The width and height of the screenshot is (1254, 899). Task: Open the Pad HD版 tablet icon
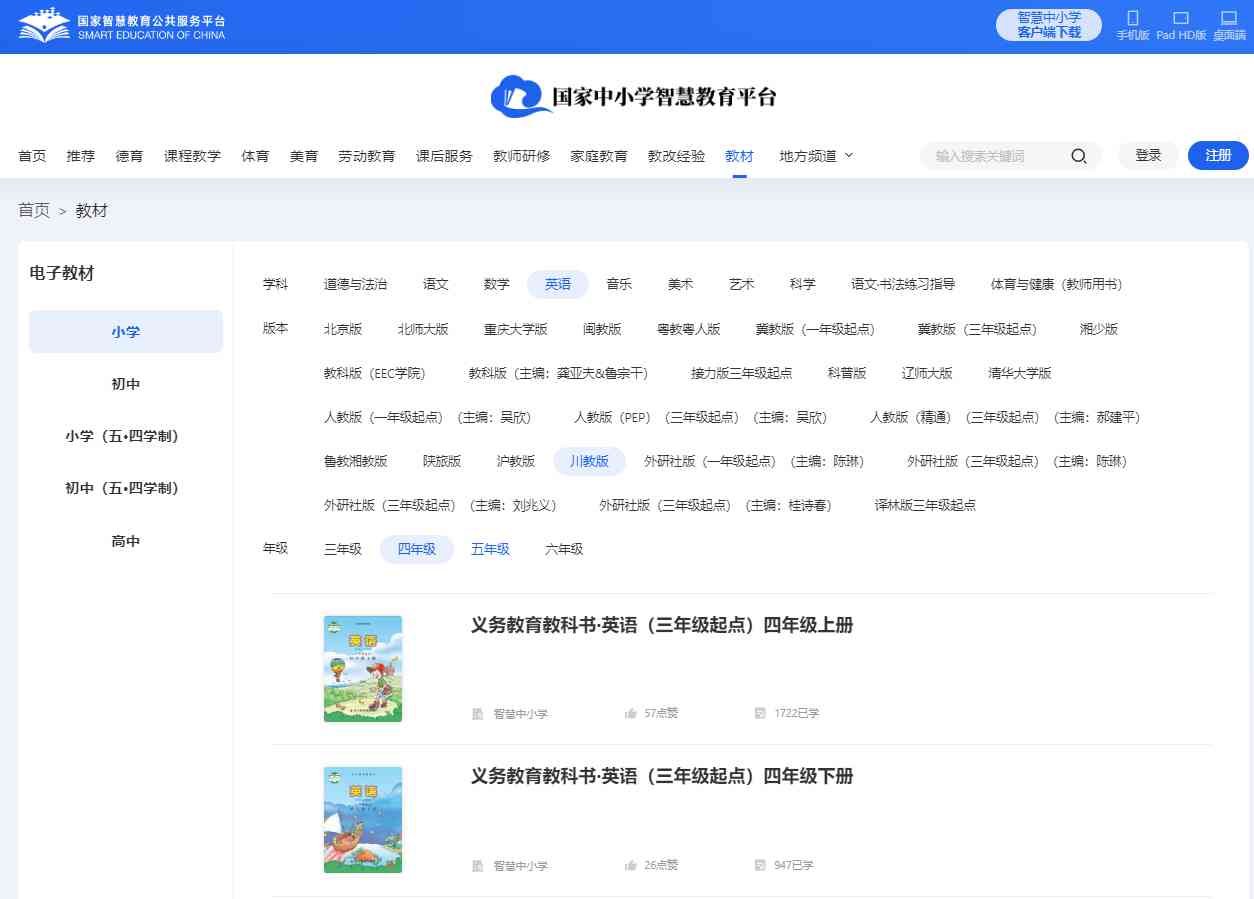click(1180, 18)
